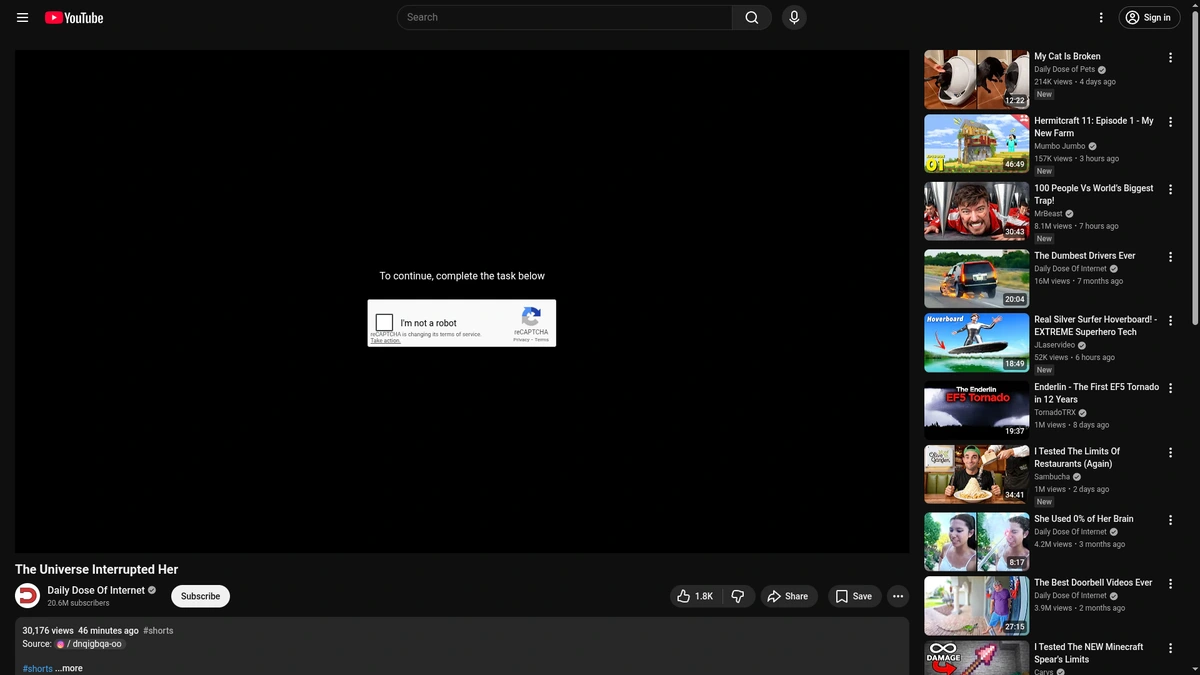Start voice search with microphone icon
The width and height of the screenshot is (1200, 675).
[x=794, y=17]
